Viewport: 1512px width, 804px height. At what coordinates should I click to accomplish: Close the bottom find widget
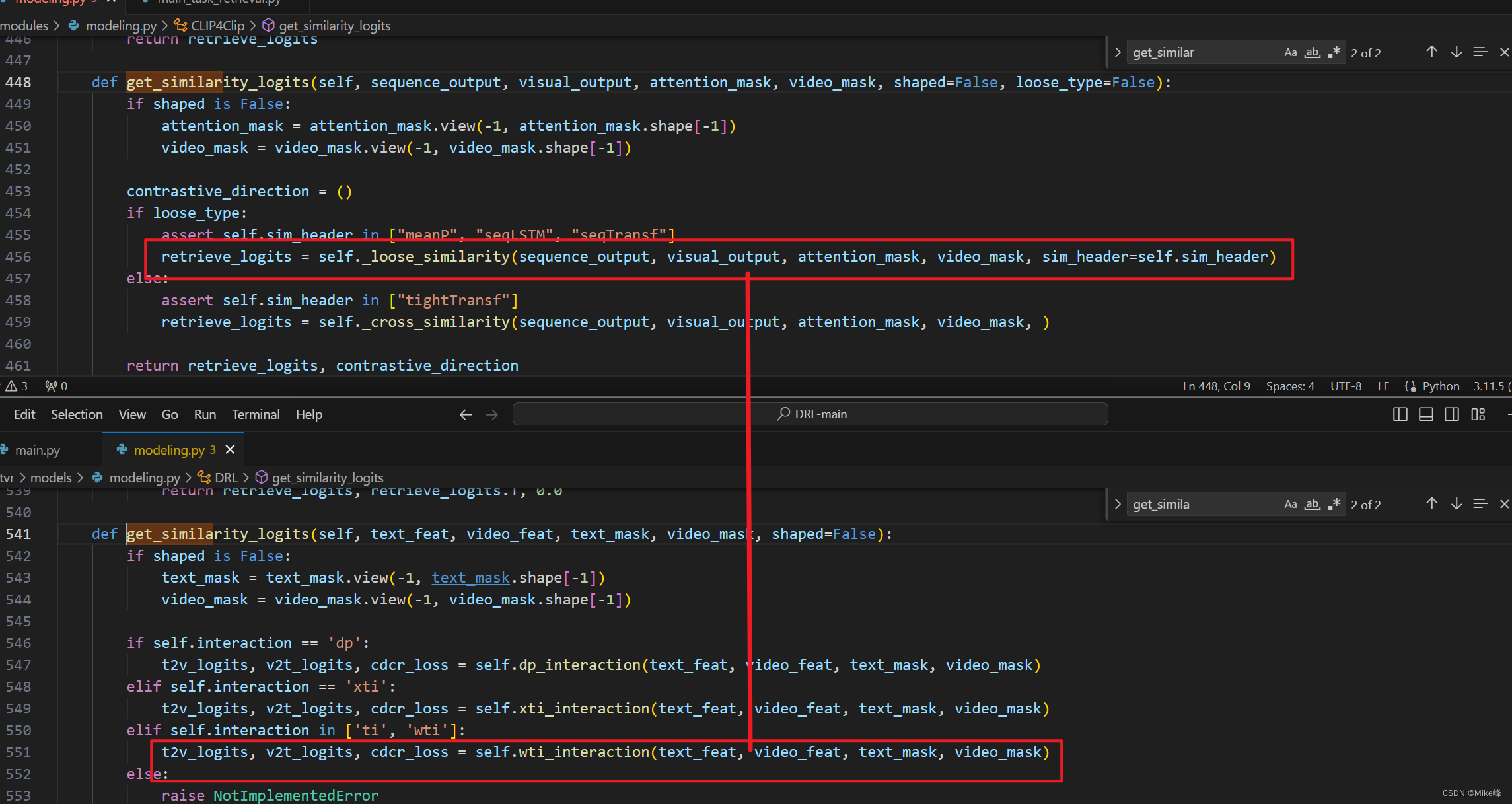coord(1504,503)
